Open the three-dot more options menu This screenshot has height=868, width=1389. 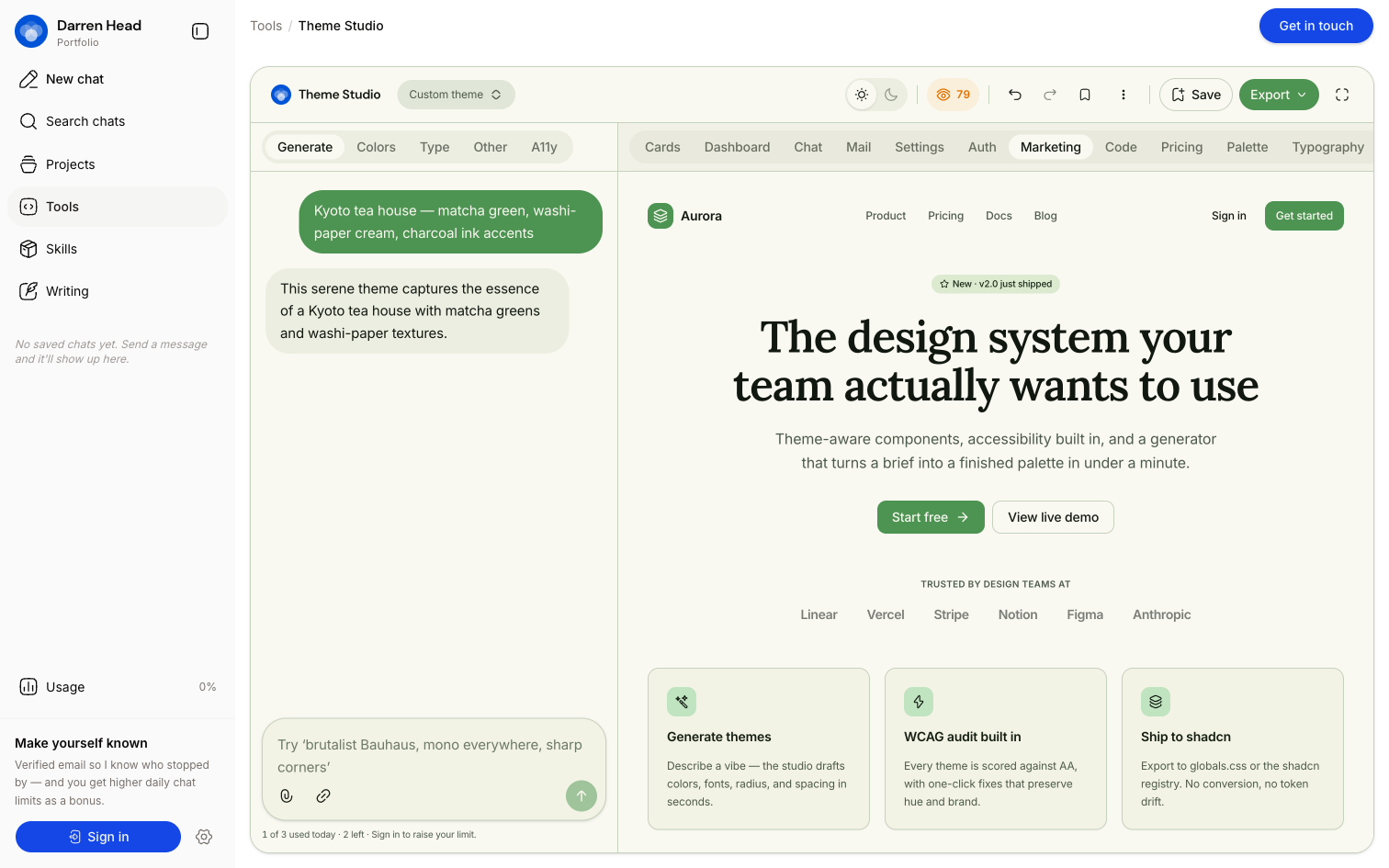(1124, 95)
